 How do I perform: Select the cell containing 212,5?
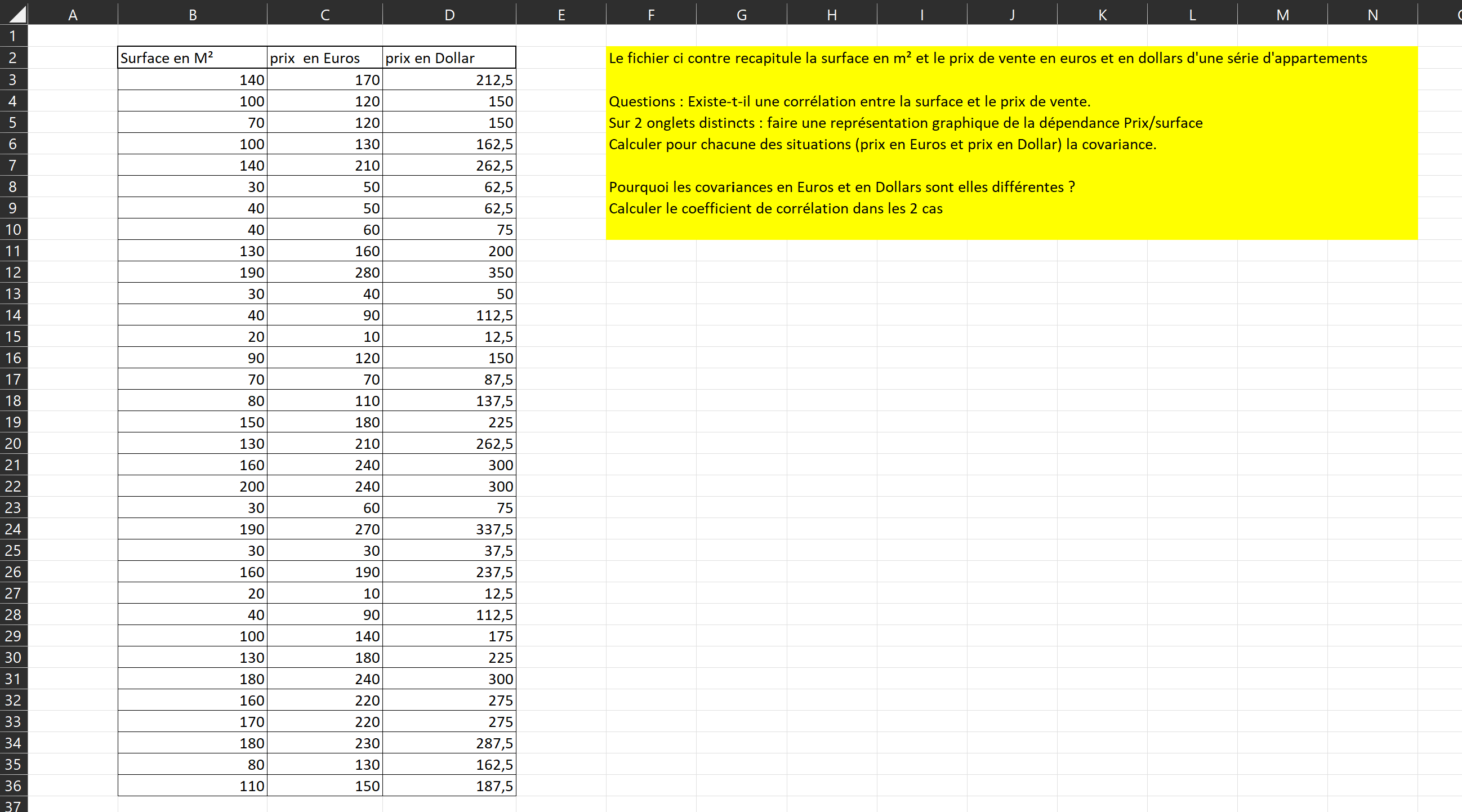coord(449,79)
